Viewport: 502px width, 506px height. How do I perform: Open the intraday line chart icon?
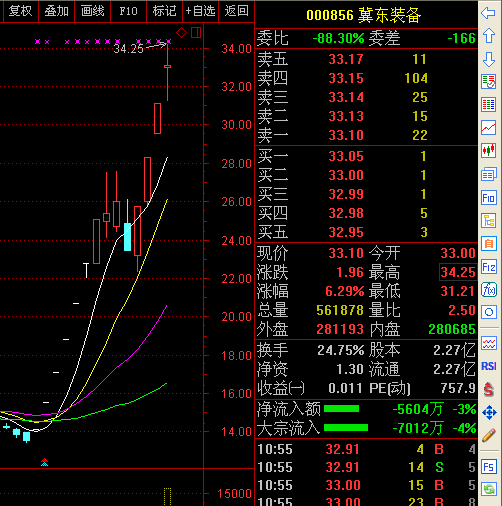point(488,128)
